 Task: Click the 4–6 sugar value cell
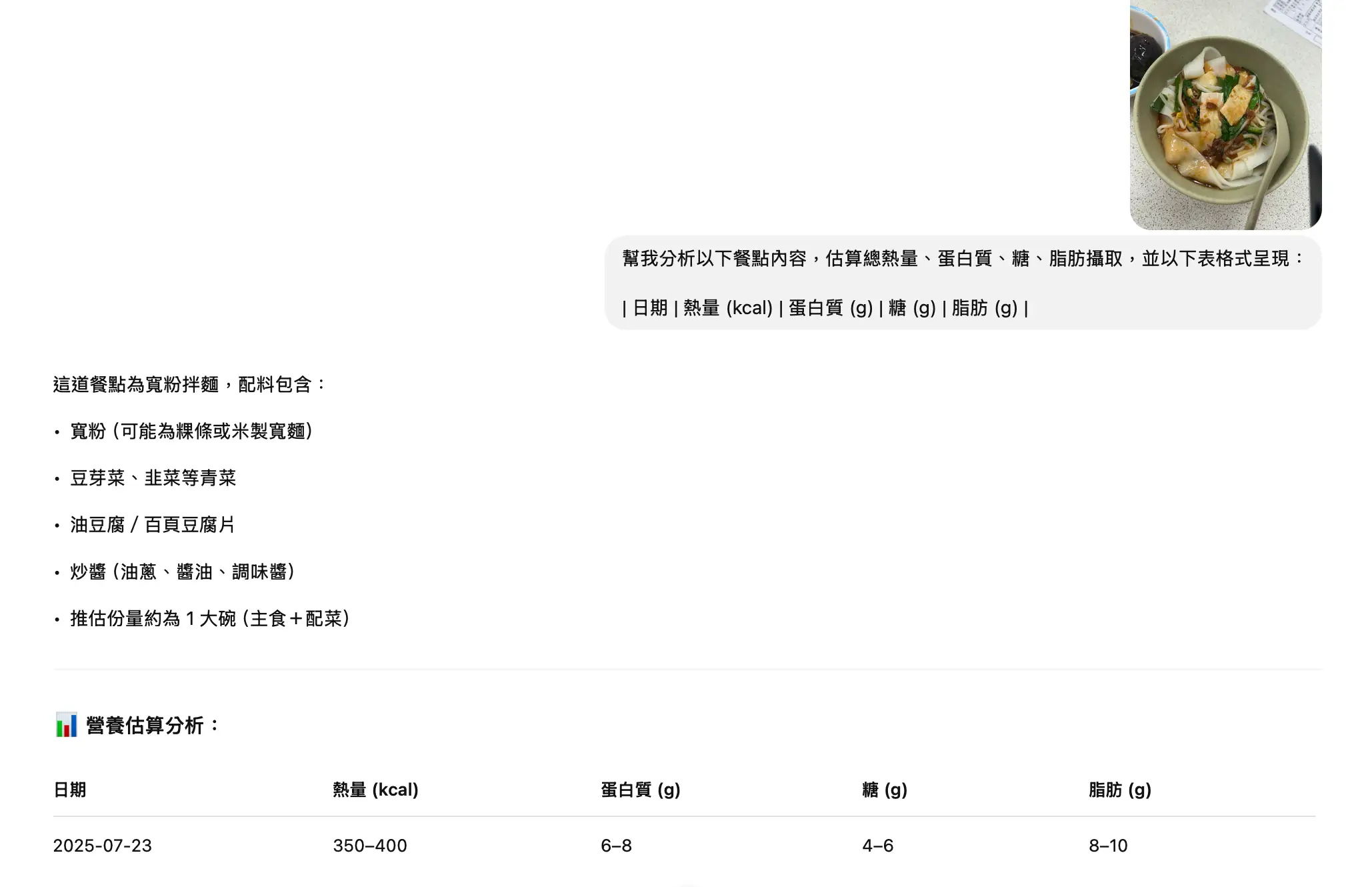tap(877, 846)
